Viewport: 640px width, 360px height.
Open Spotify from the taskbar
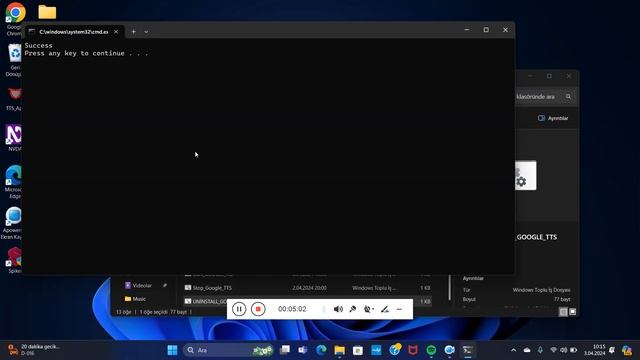[431, 350]
